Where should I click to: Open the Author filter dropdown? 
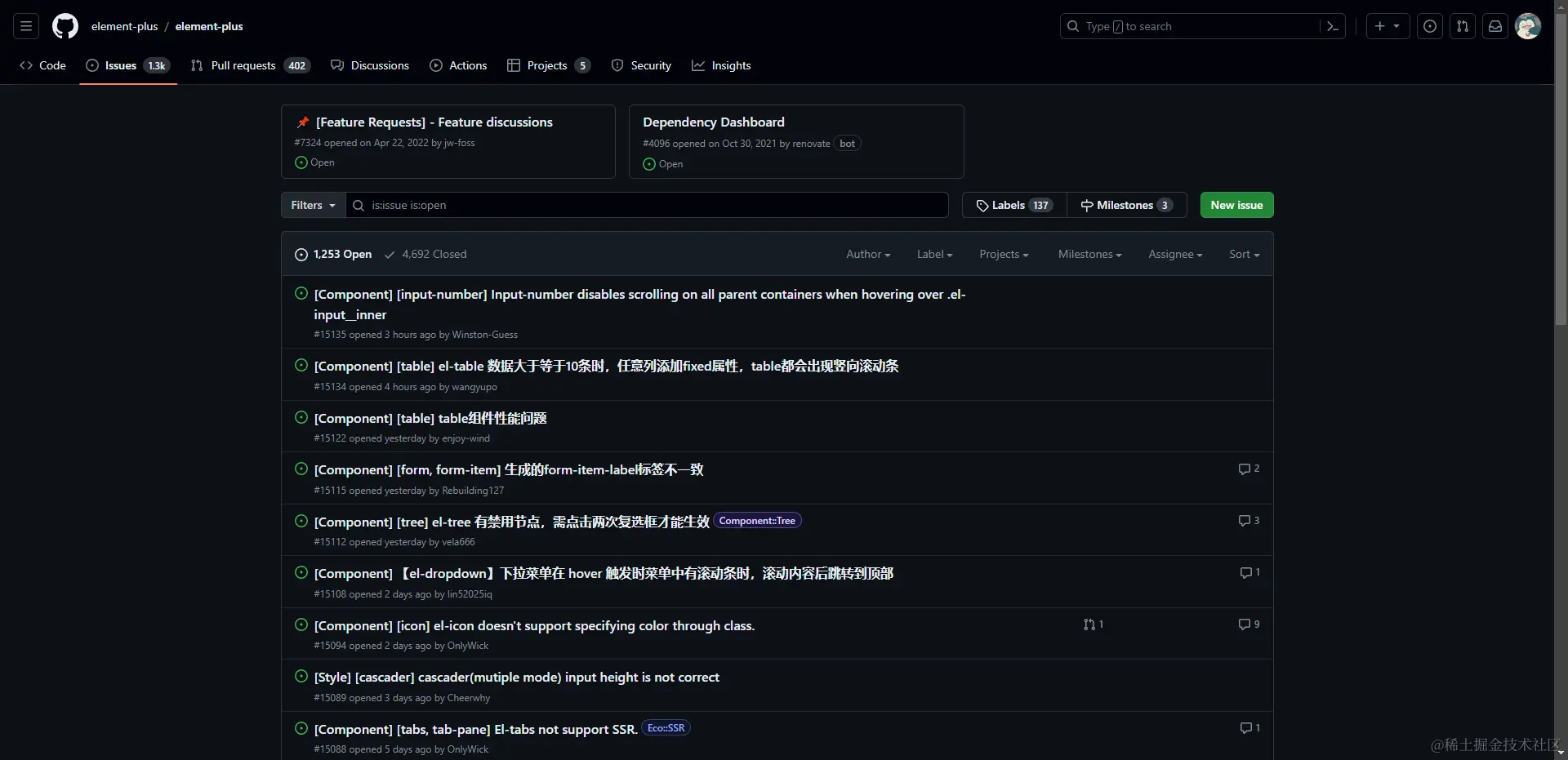tap(868, 255)
